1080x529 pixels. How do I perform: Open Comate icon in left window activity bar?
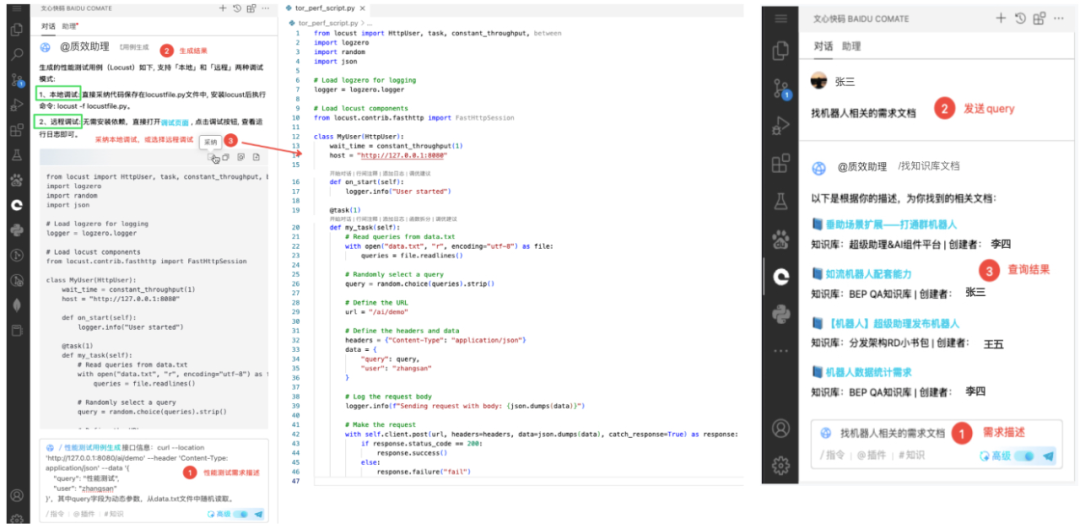(x=17, y=205)
